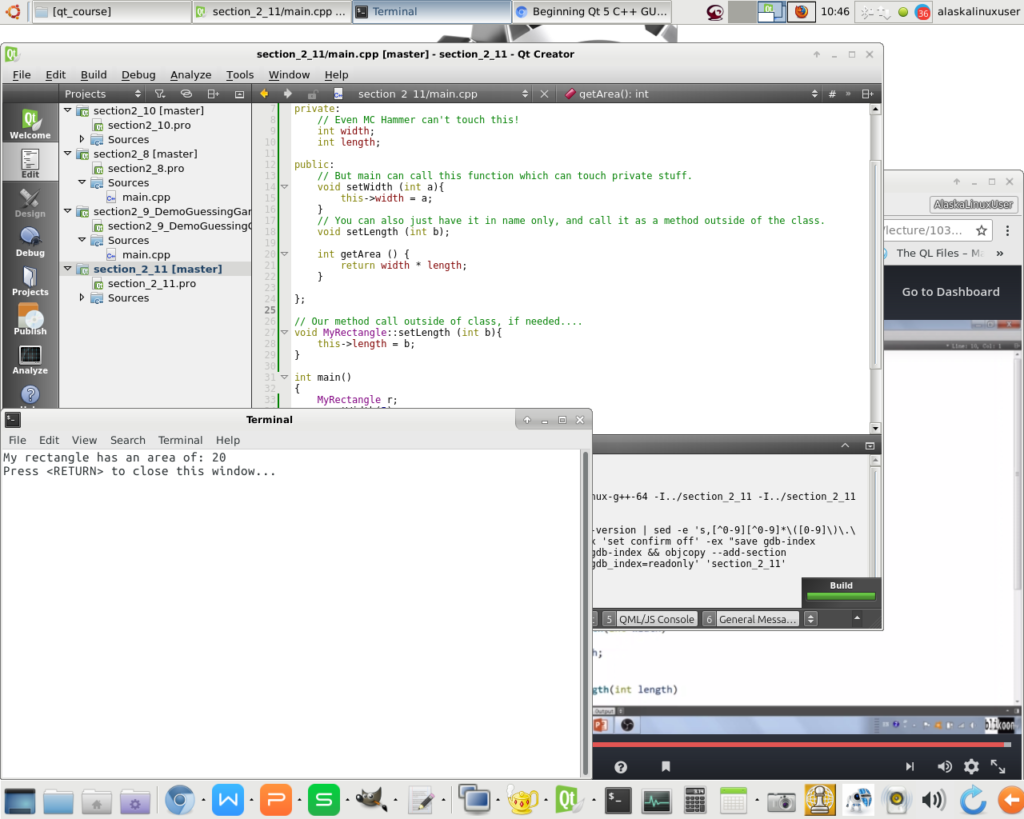The height and width of the screenshot is (819, 1024).
Task: Switch to Debug mode in sidebar
Action: (x=30, y=241)
